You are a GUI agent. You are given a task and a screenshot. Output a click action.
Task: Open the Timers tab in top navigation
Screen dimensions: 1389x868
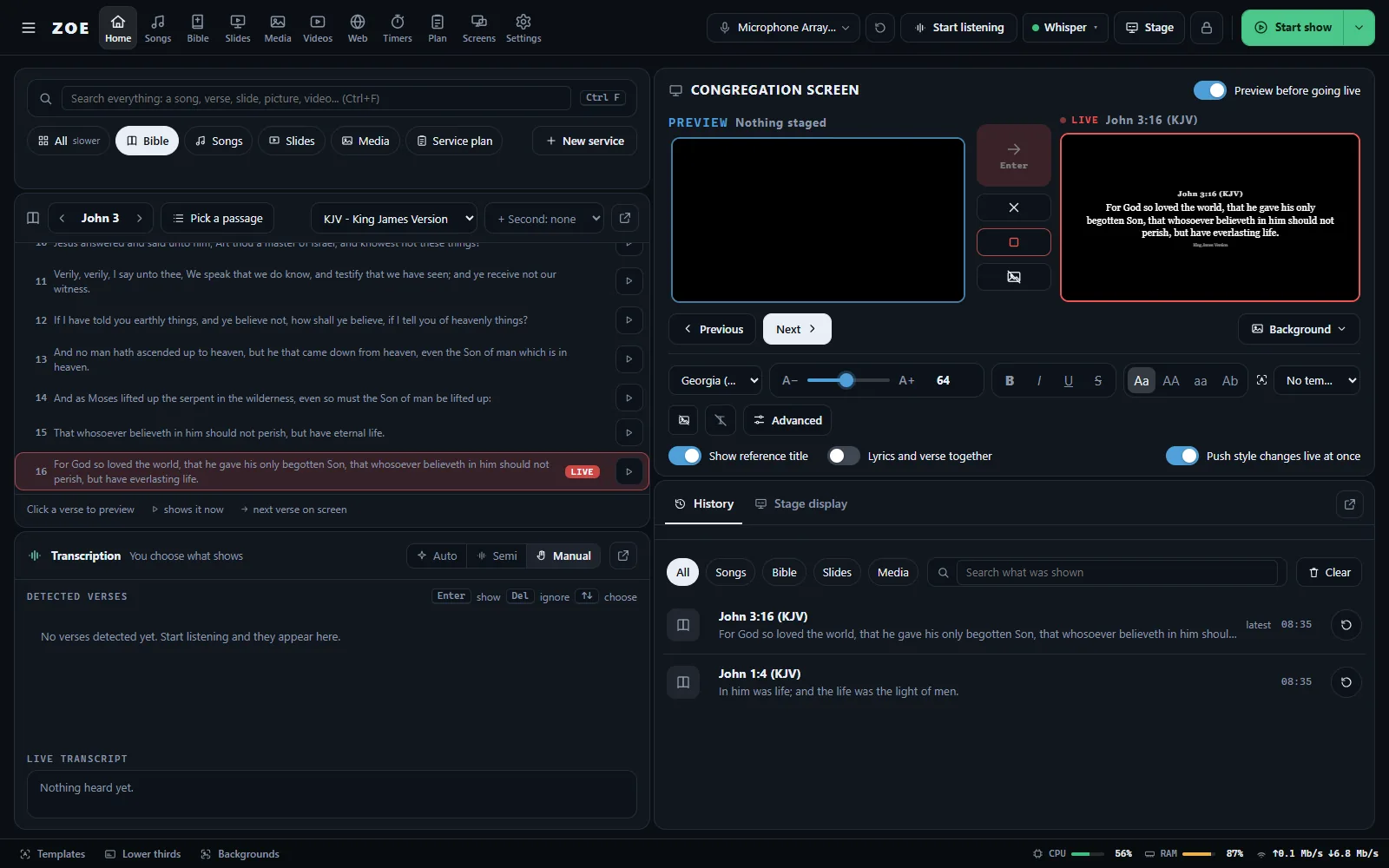(398, 28)
